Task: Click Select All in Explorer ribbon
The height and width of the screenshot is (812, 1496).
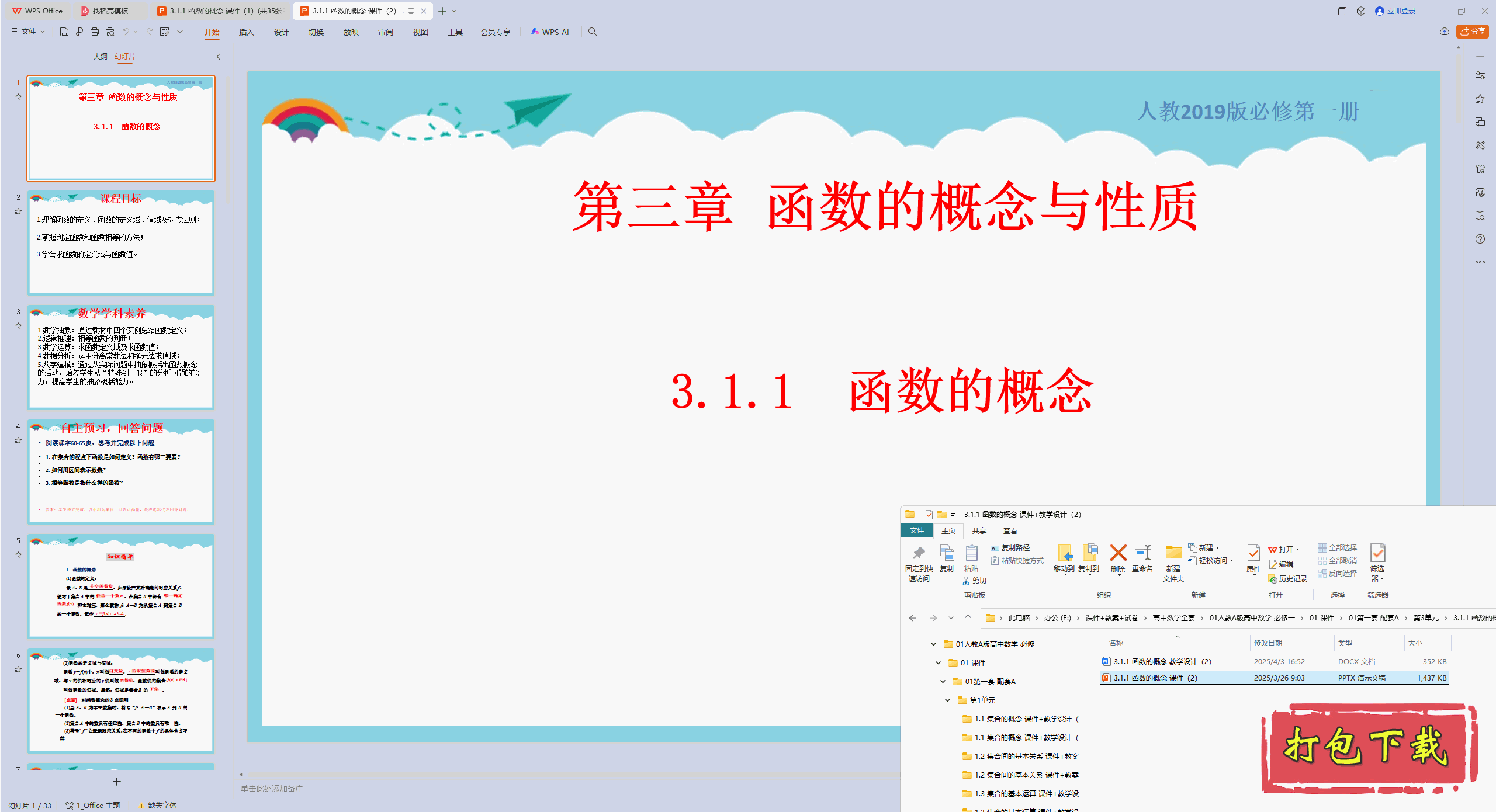Action: 1337,548
